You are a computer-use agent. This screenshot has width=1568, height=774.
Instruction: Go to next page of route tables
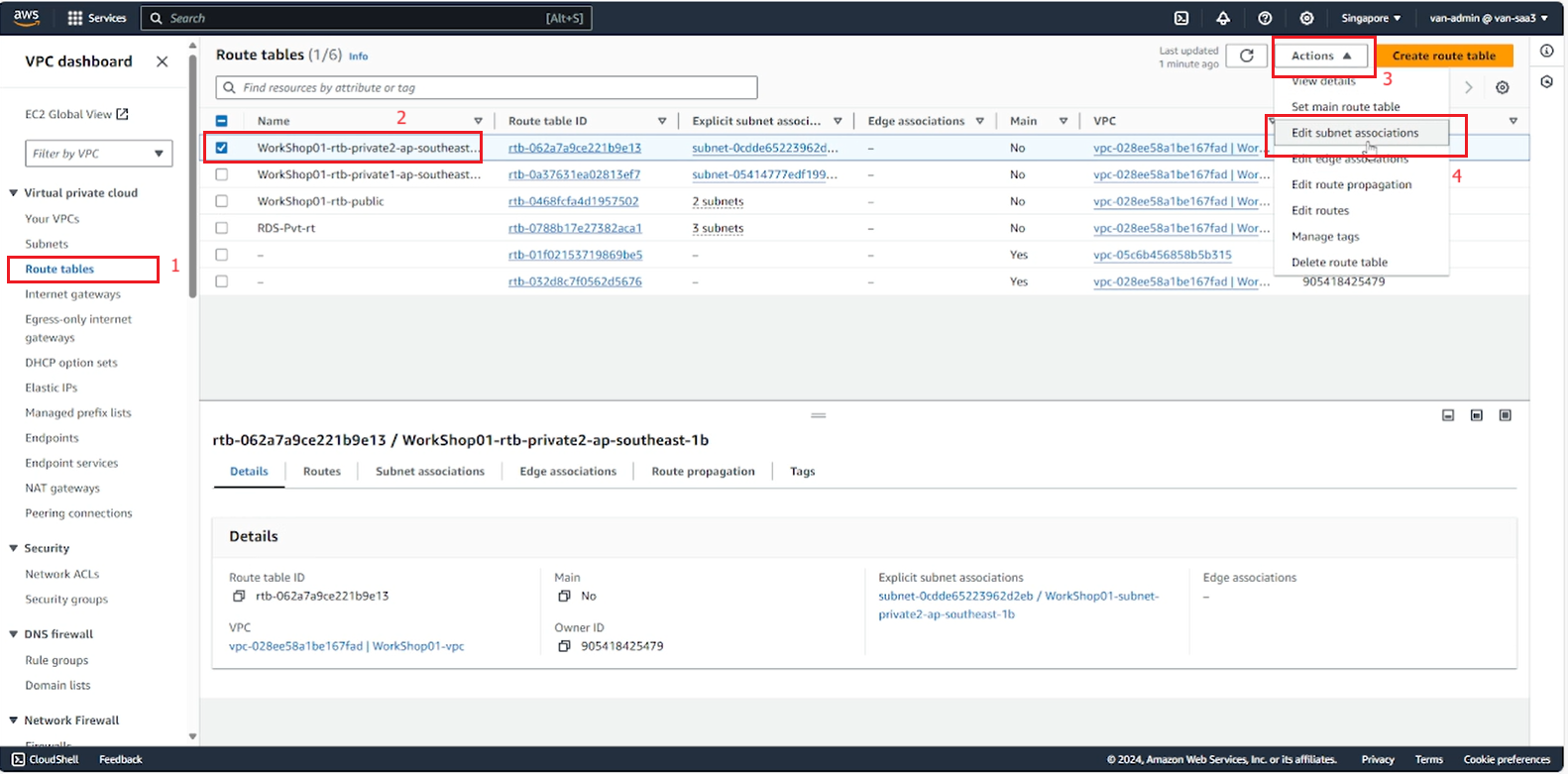1469,87
